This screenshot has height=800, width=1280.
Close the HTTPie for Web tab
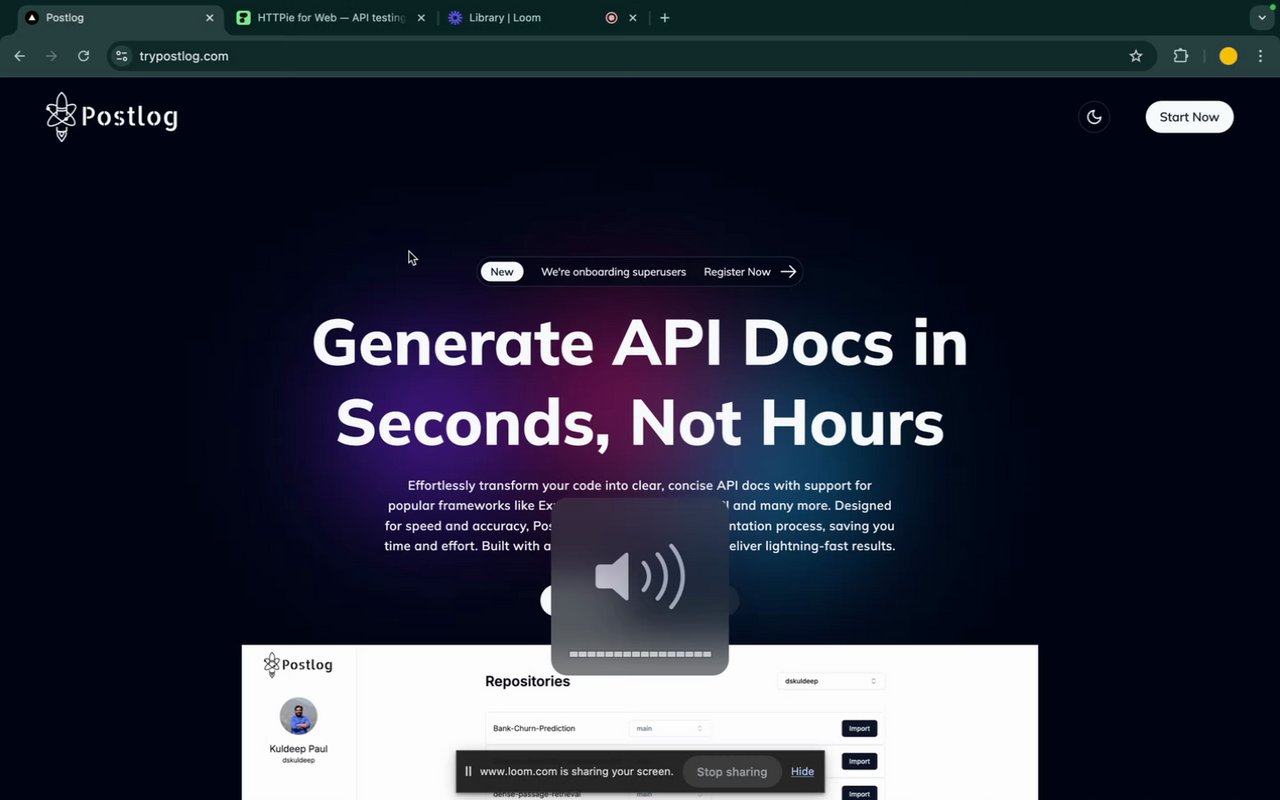click(x=421, y=18)
